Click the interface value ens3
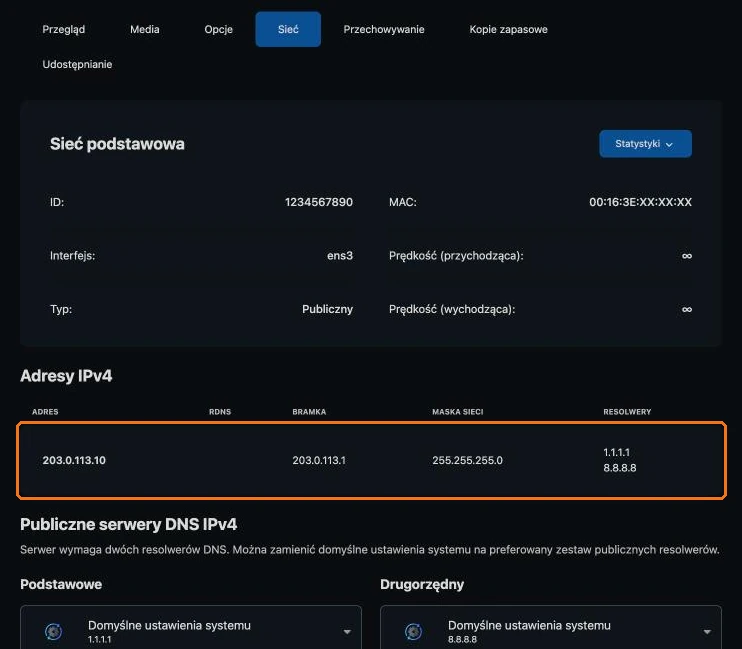Viewport: 742px width, 649px height. 340,256
